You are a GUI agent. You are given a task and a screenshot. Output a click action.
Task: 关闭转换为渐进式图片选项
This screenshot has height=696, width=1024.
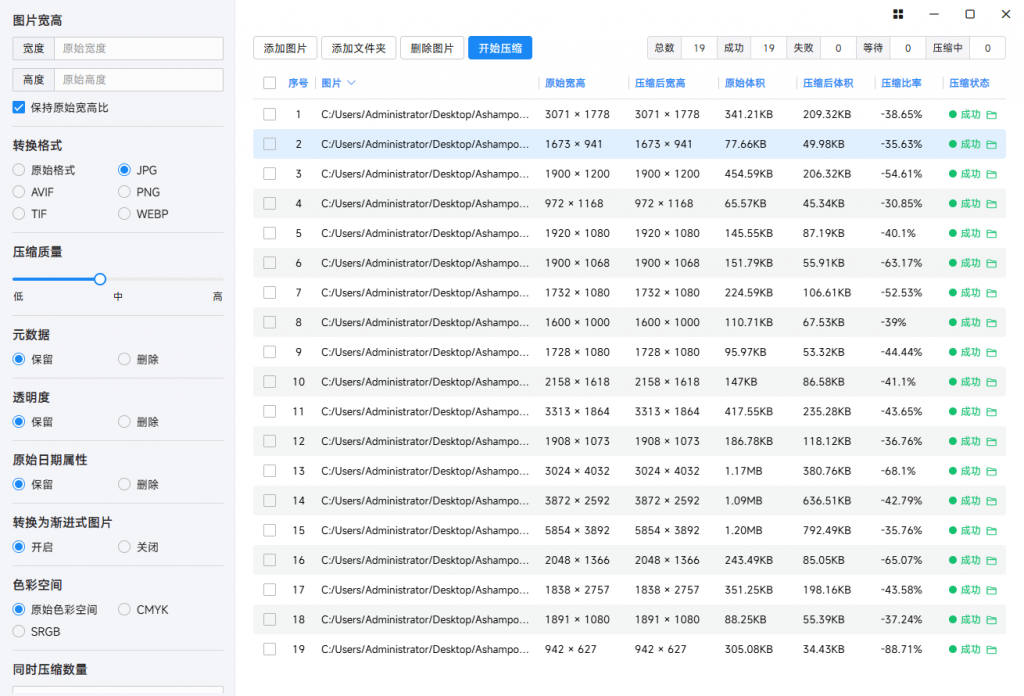(x=125, y=546)
